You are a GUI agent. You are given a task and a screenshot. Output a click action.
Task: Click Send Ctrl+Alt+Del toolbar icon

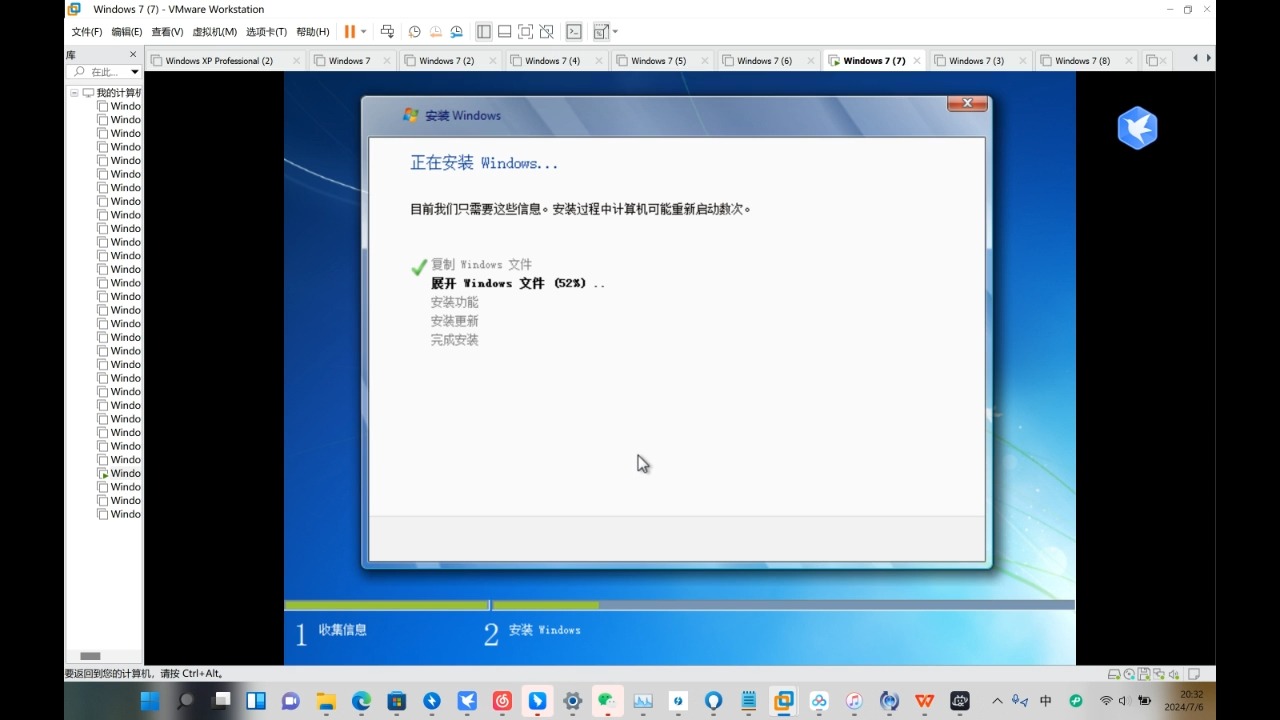tap(388, 32)
